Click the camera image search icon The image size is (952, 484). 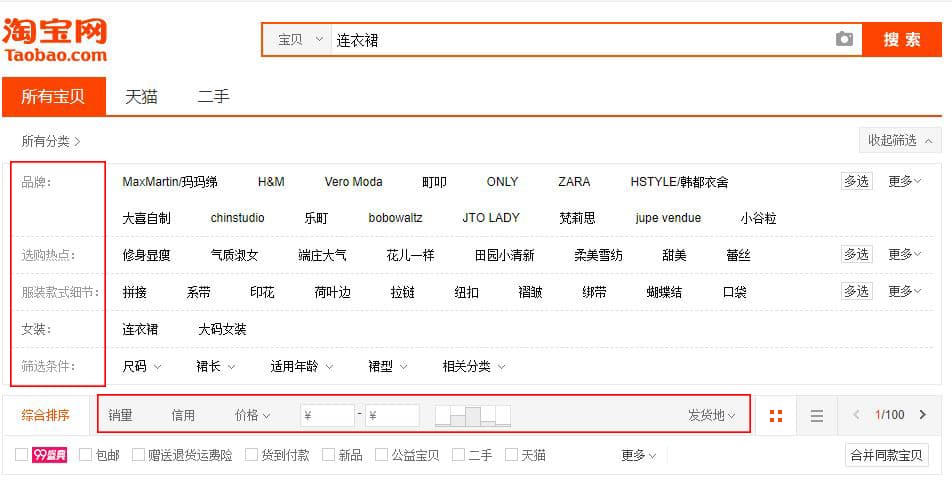[844, 39]
